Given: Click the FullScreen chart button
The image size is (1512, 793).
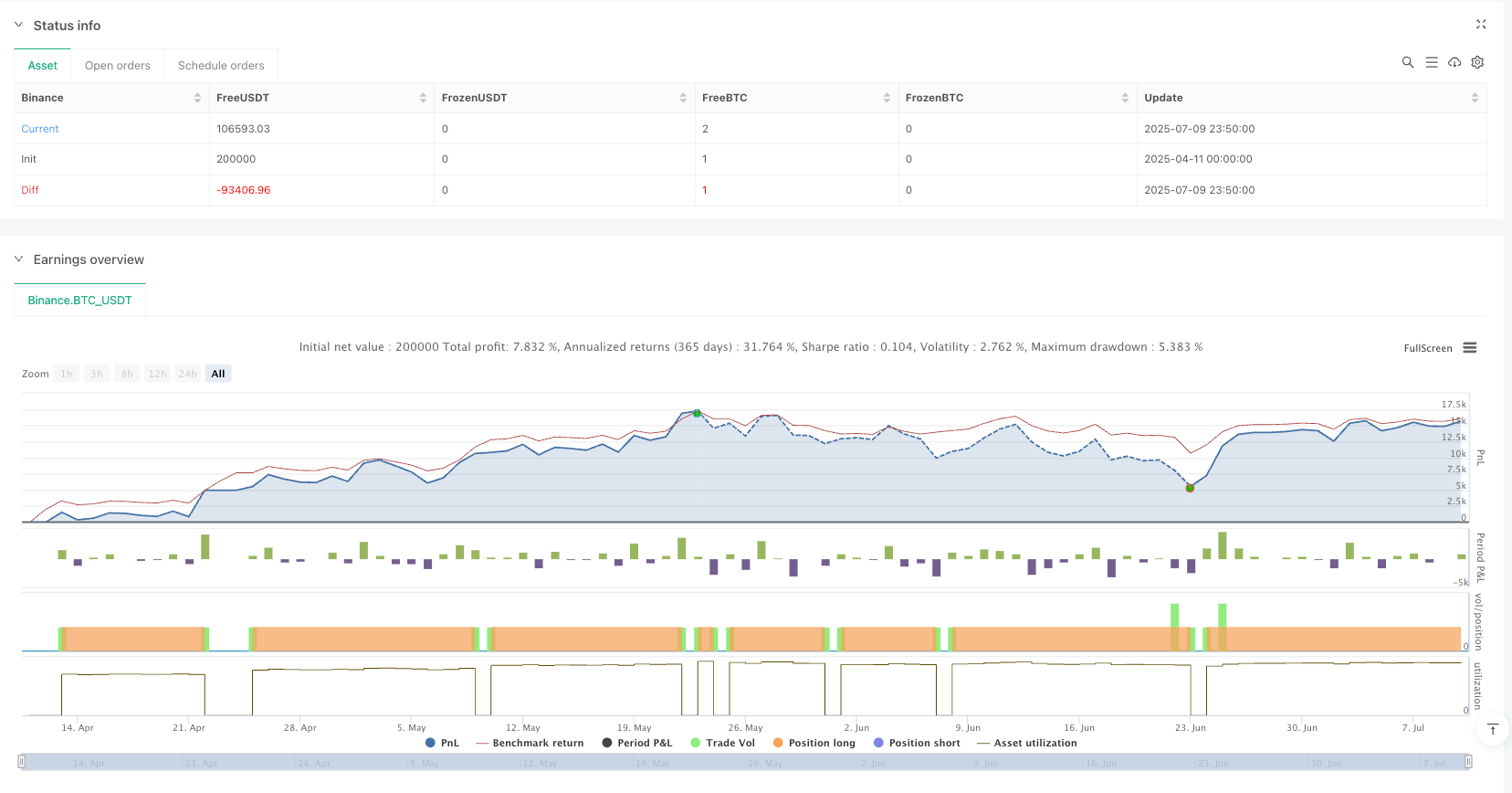Looking at the screenshot, I should pyautogui.click(x=1427, y=348).
